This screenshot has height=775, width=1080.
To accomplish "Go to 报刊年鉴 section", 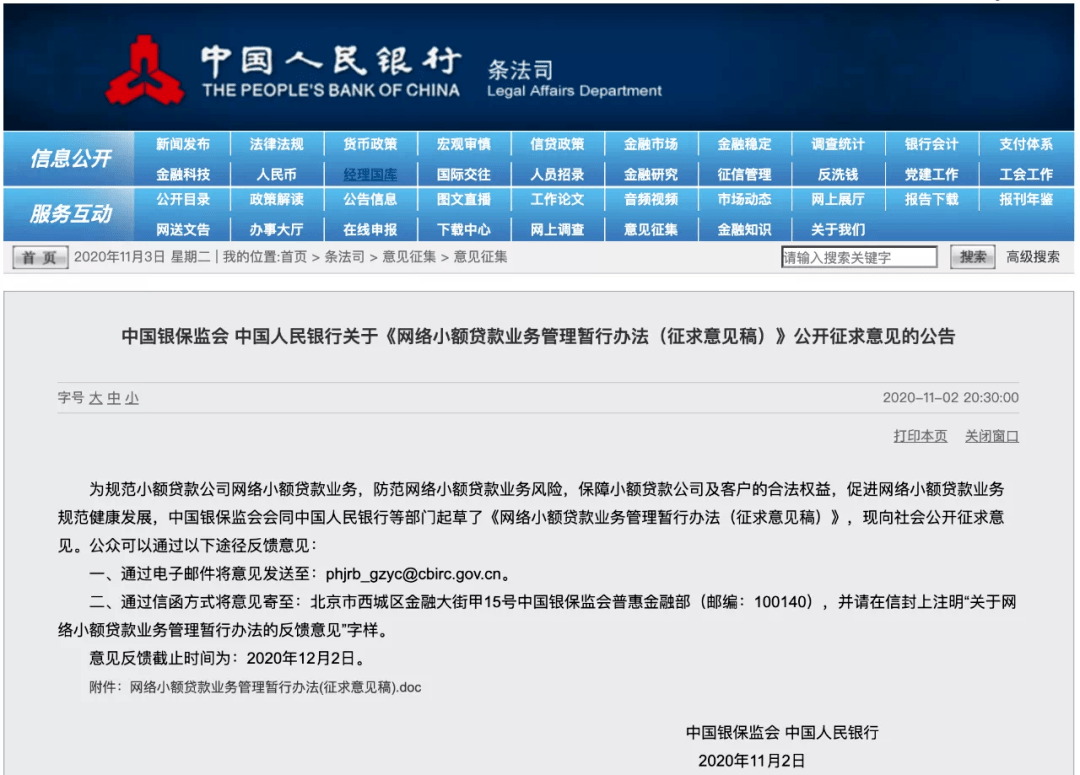I will (x=1026, y=199).
